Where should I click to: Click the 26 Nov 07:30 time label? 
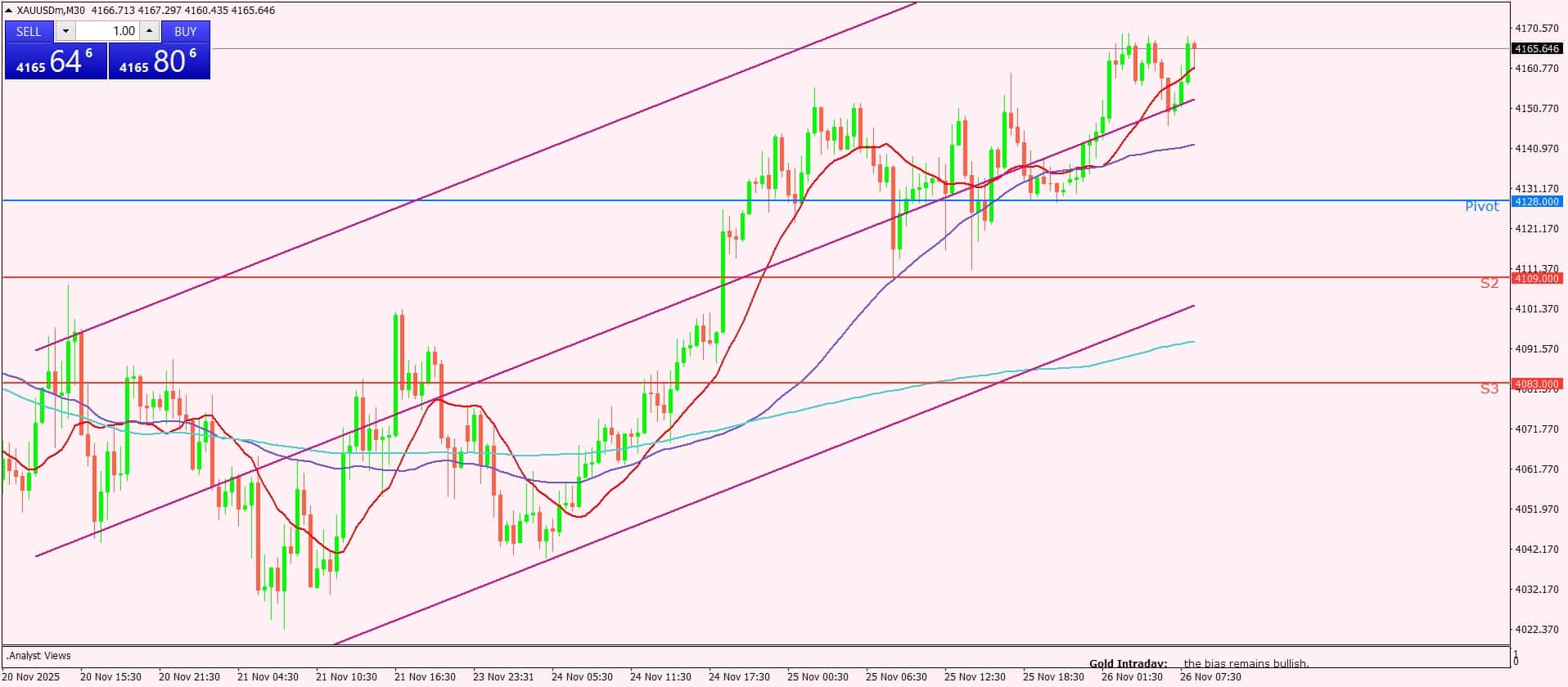(x=1210, y=676)
